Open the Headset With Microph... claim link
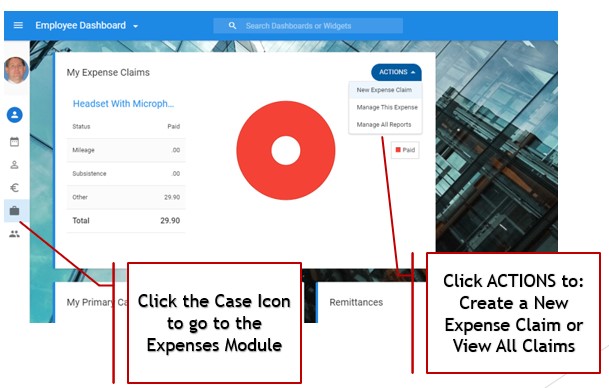 [124, 104]
